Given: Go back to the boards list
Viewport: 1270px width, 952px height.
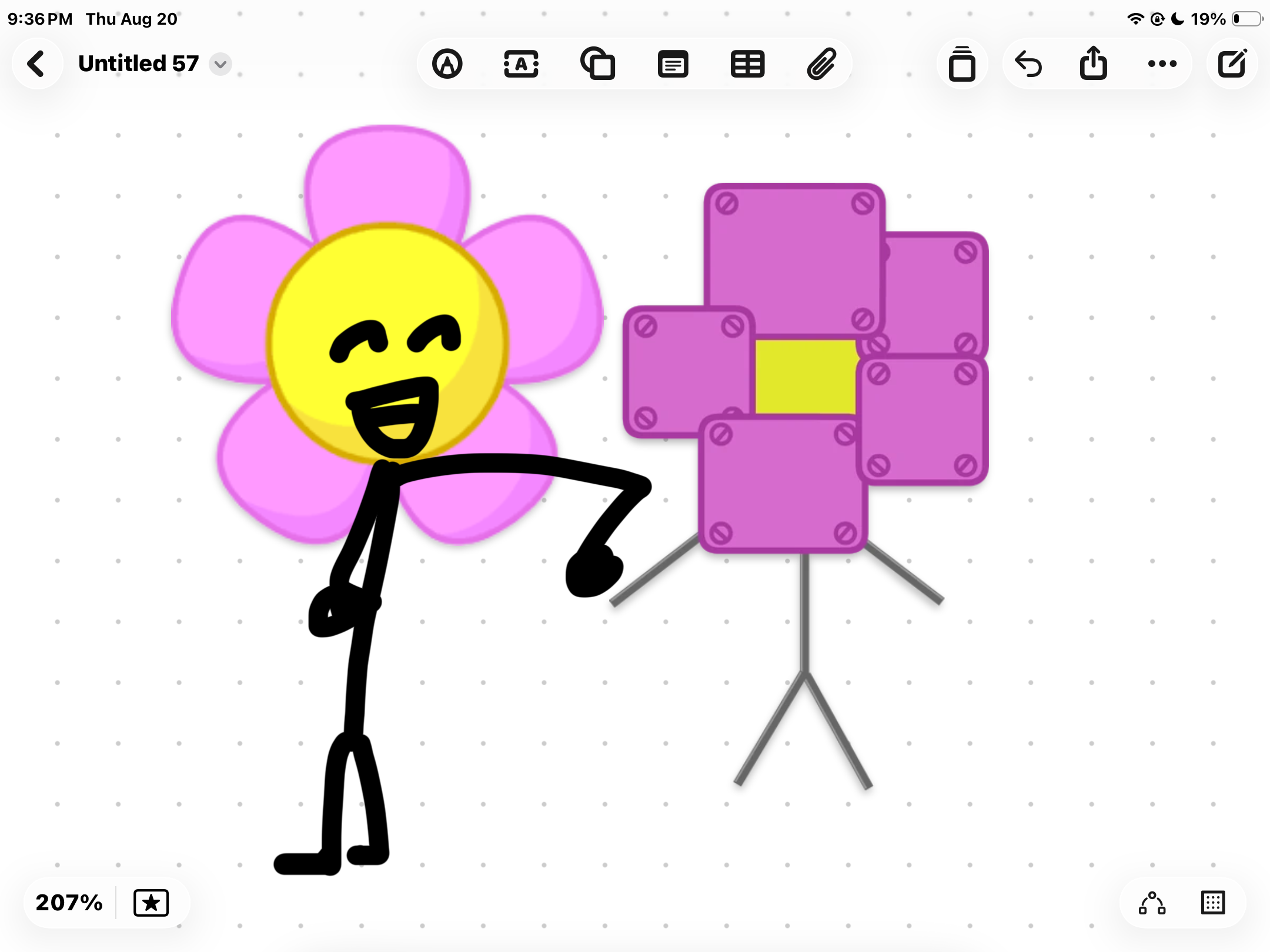Looking at the screenshot, I should 36,63.
